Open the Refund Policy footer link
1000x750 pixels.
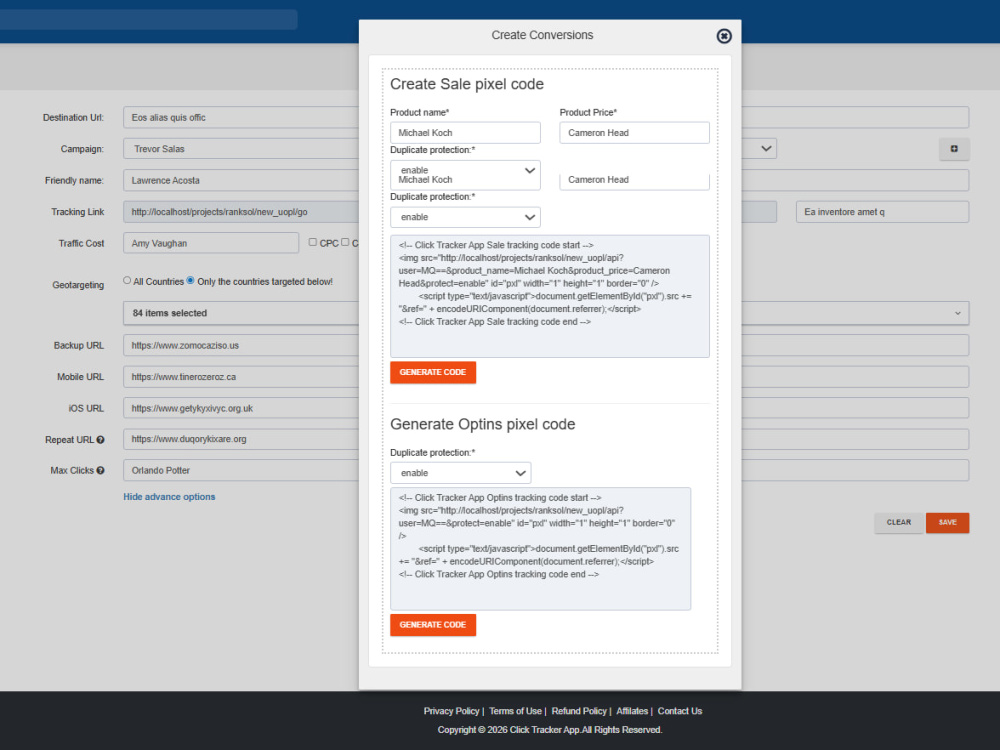[x=579, y=711]
